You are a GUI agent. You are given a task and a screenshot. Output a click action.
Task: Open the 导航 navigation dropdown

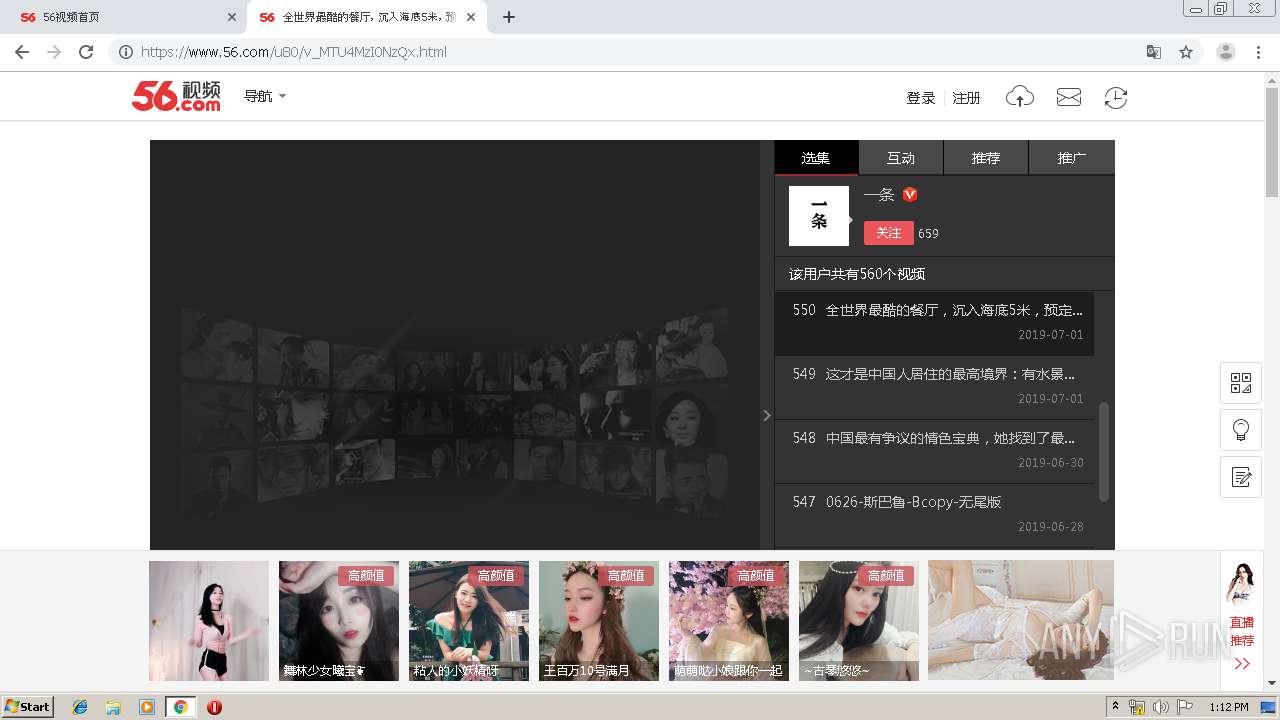click(x=265, y=96)
